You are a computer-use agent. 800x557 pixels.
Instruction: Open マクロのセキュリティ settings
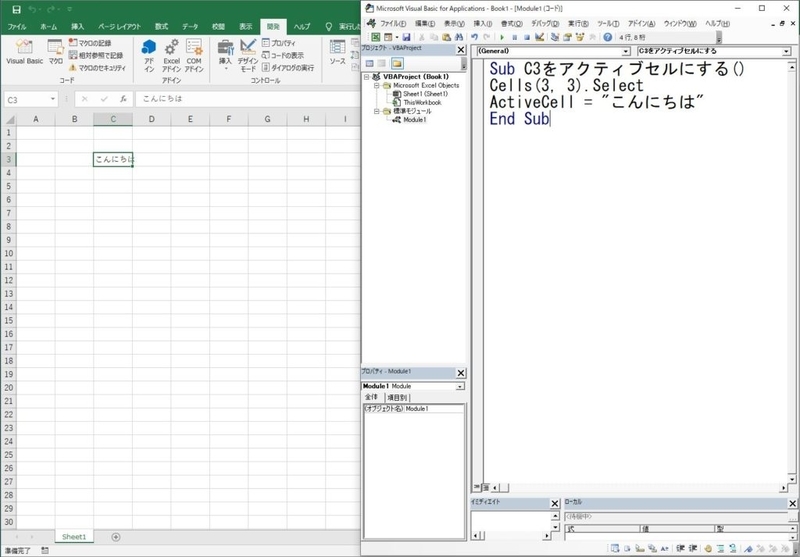97,67
